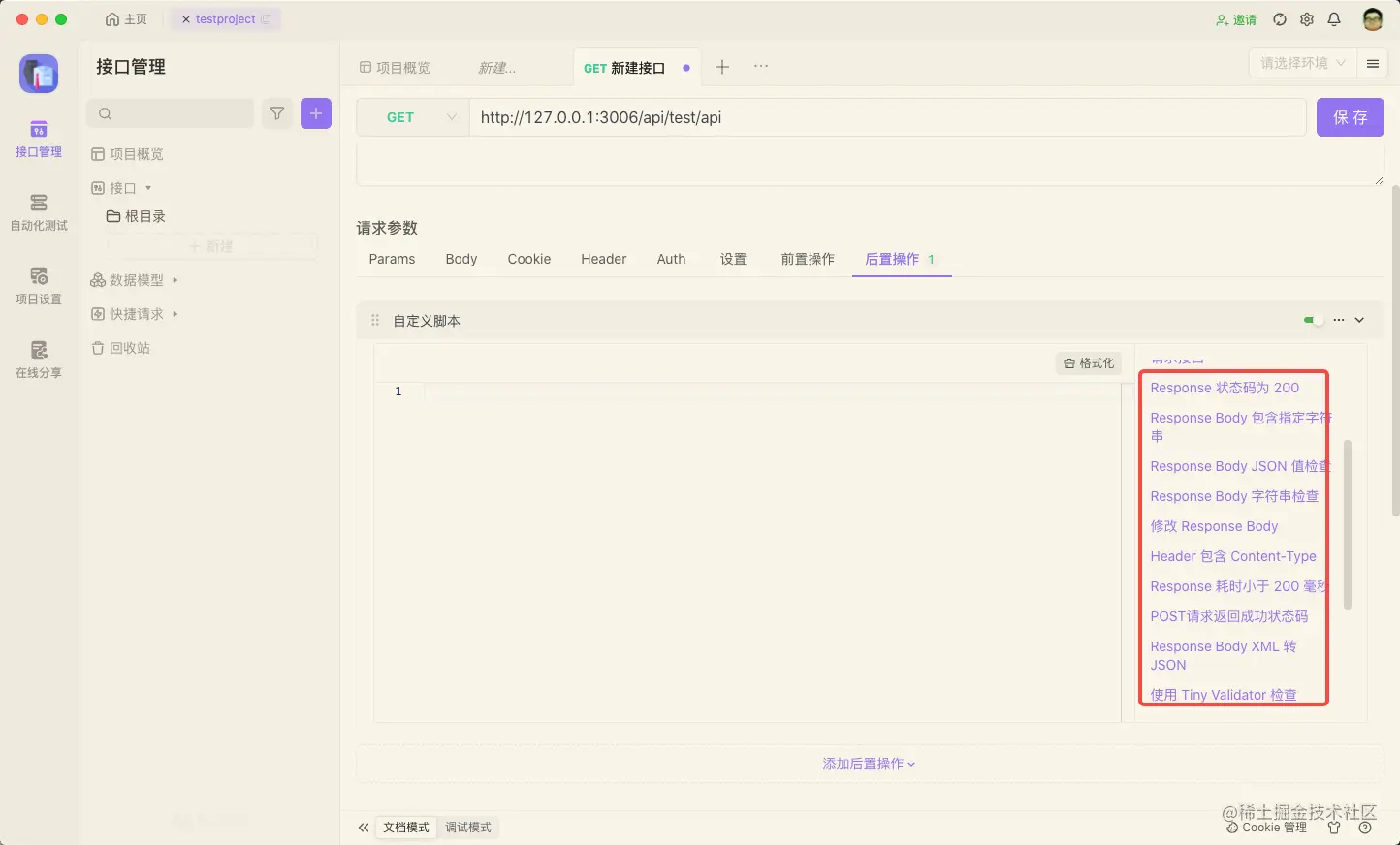Screen dimensions: 1400x845
Task: Open the 回收站 item
Action: 121,348
